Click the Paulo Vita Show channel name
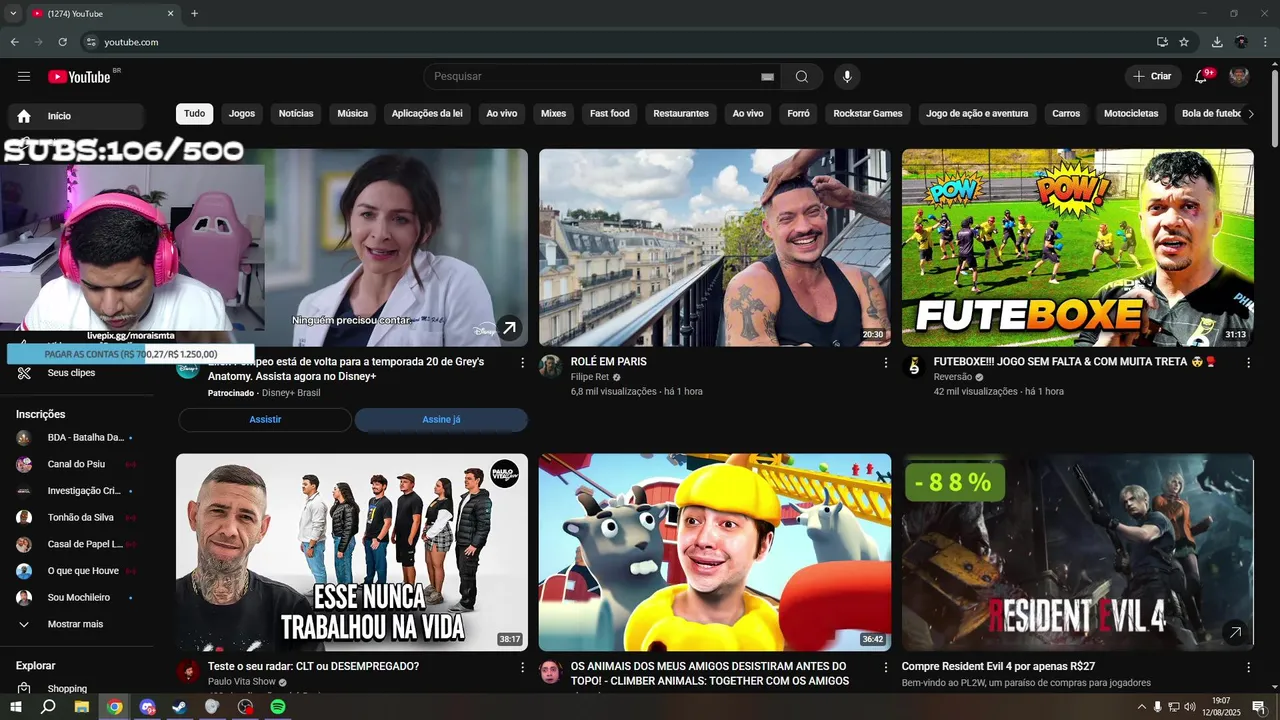 click(x=242, y=681)
